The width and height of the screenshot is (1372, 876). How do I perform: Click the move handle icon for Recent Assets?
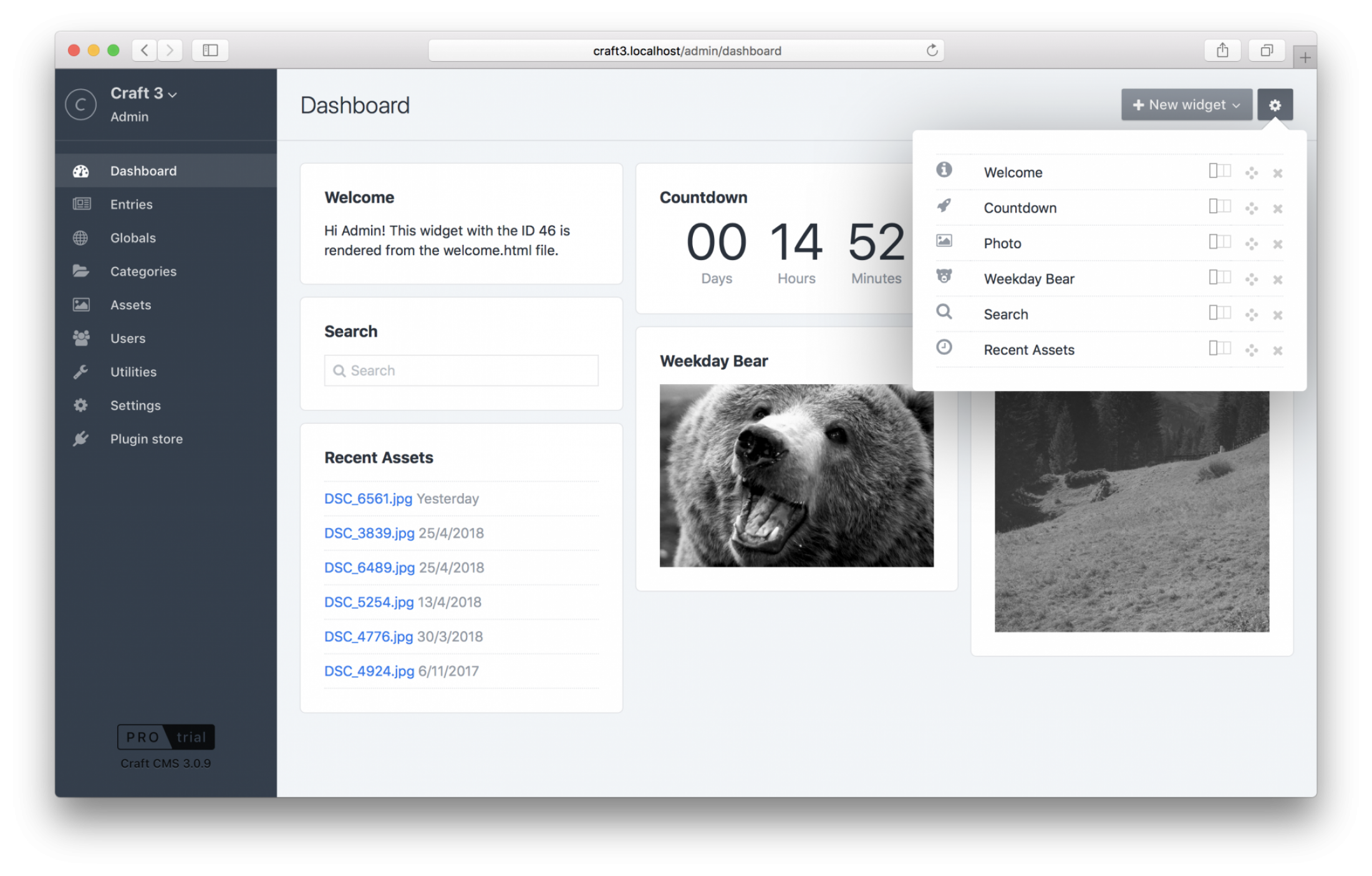pos(1251,350)
